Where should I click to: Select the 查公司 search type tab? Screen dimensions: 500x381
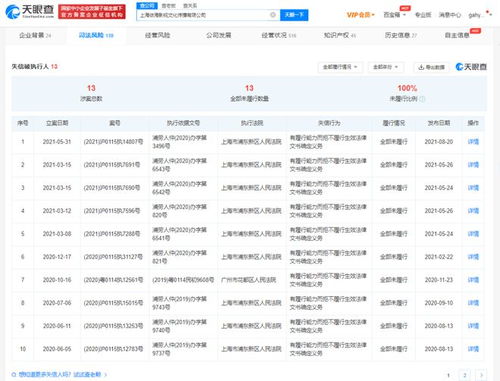pyautogui.click(x=147, y=5)
